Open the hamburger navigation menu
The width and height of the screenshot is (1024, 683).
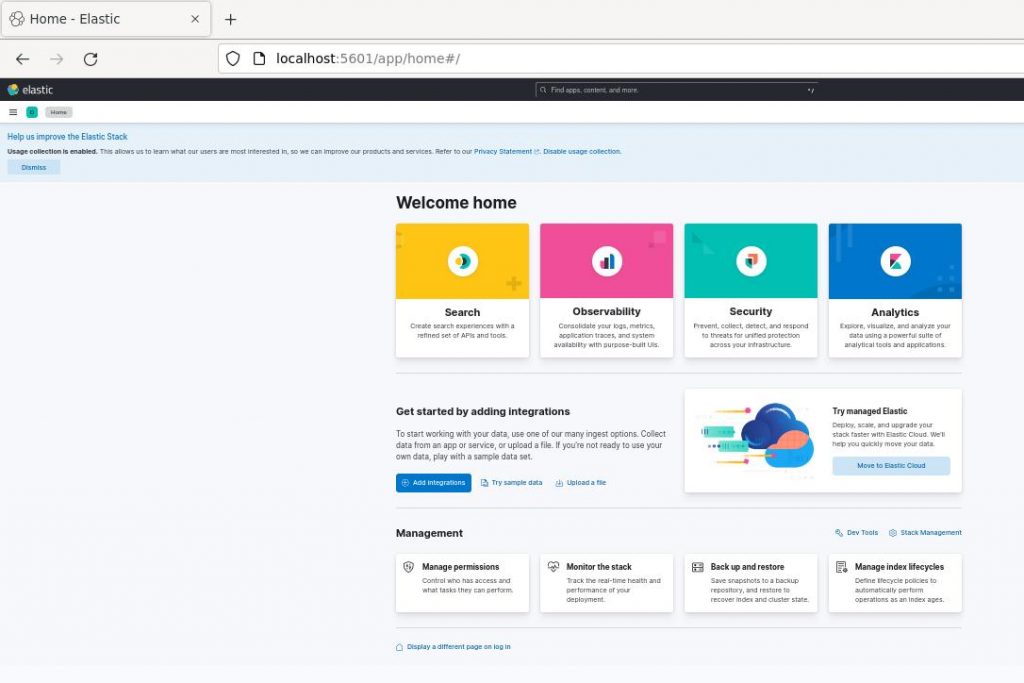coord(13,112)
